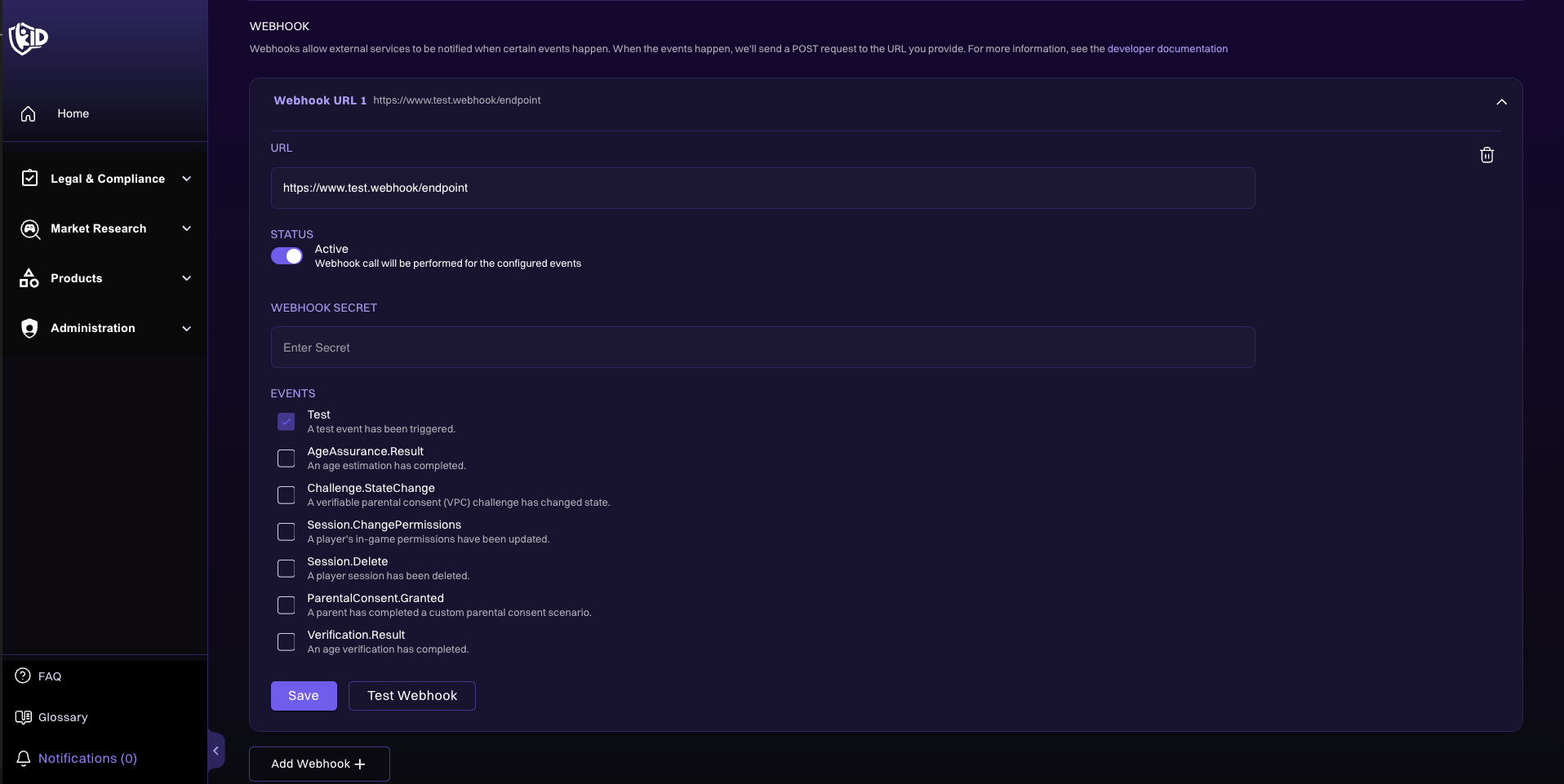This screenshot has width=1564, height=784.
Task: Click the Administration shield icon
Action: 29,328
